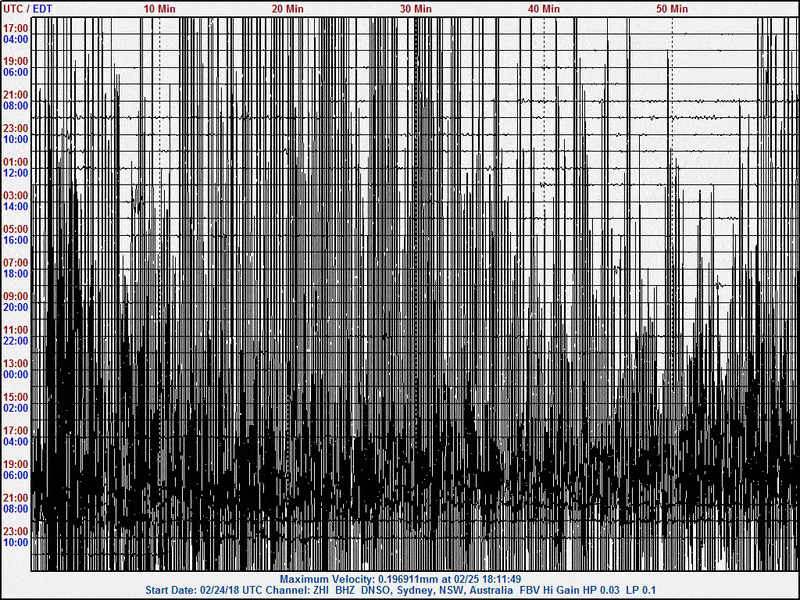The width and height of the screenshot is (800, 600).
Task: Click the '40 Min' time marker label
Action: pos(543,9)
